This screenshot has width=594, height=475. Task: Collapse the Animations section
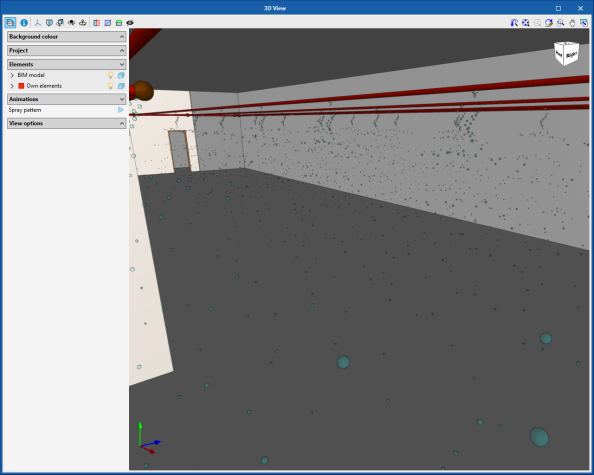pos(67,99)
